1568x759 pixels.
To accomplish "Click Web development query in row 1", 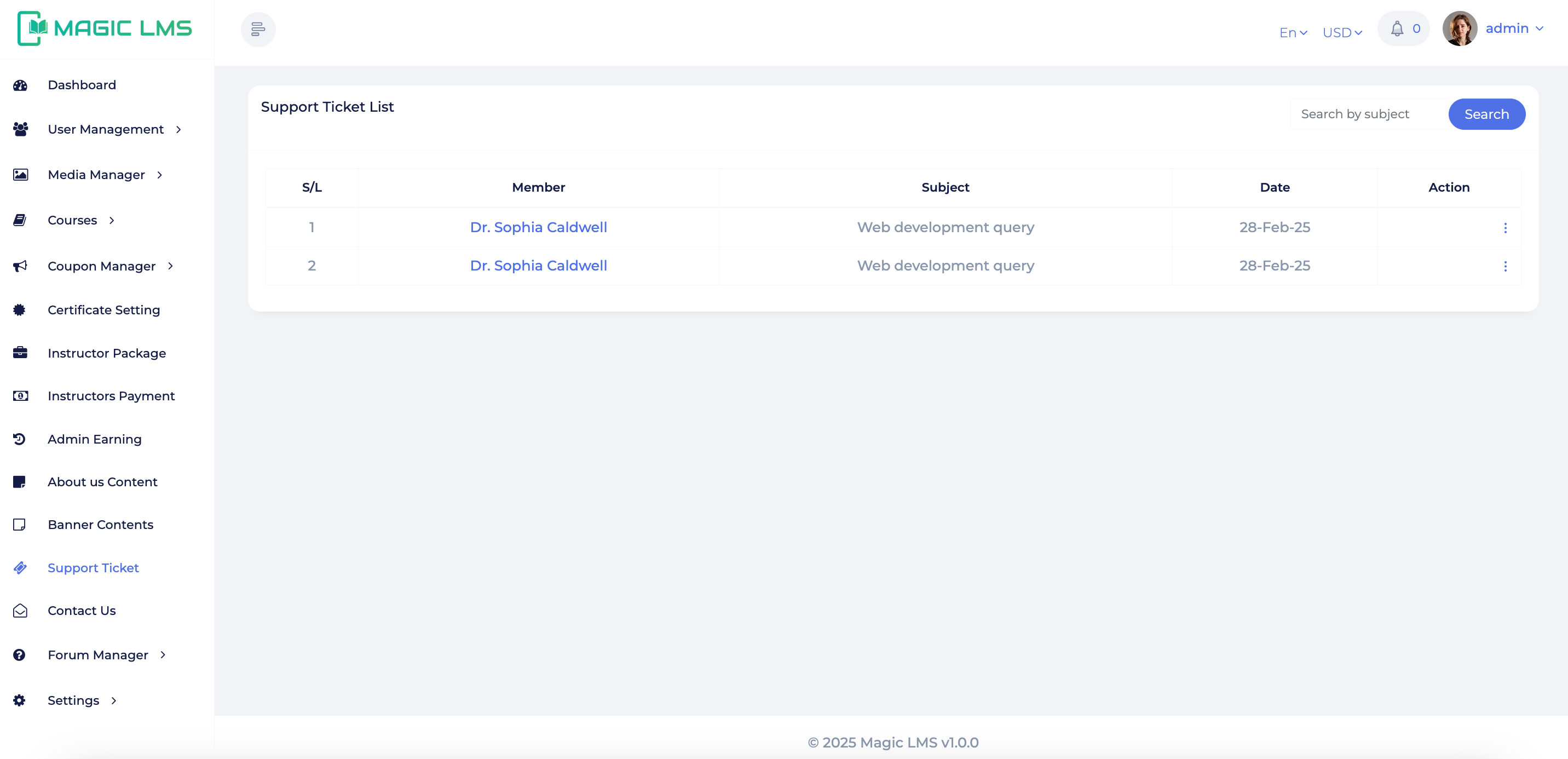I will [x=946, y=227].
